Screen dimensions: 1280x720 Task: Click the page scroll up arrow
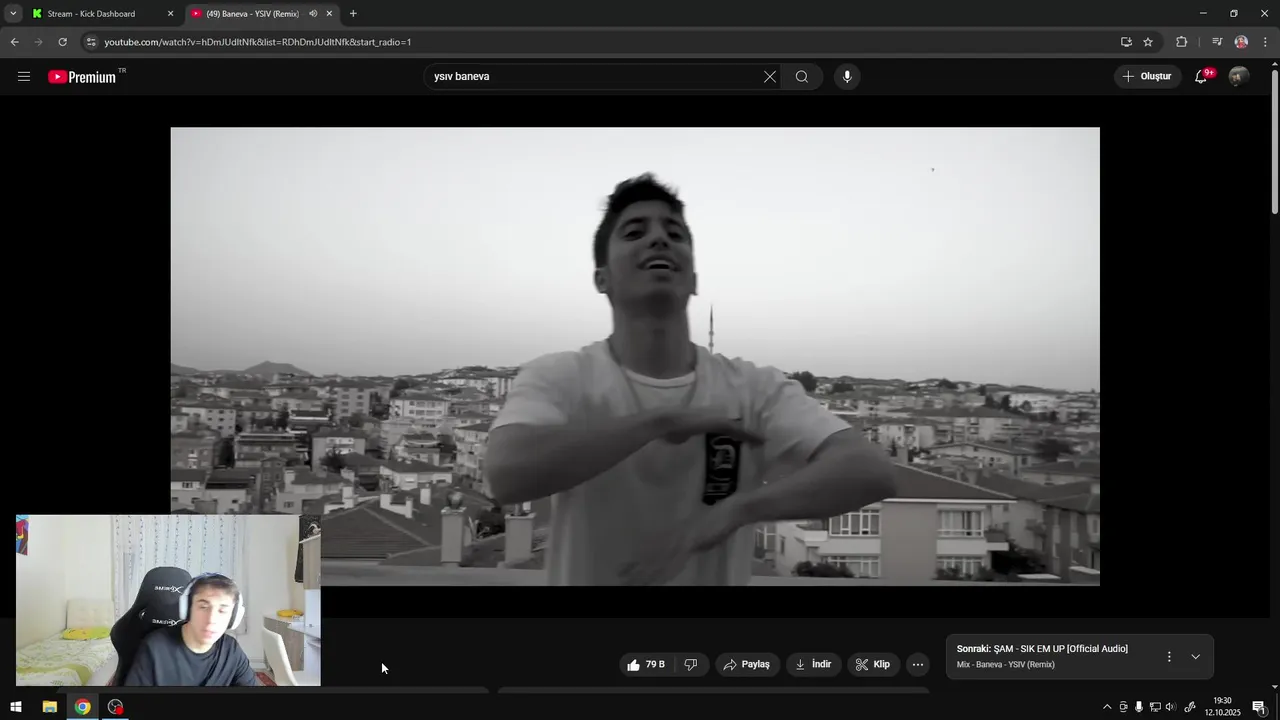[1274, 64]
